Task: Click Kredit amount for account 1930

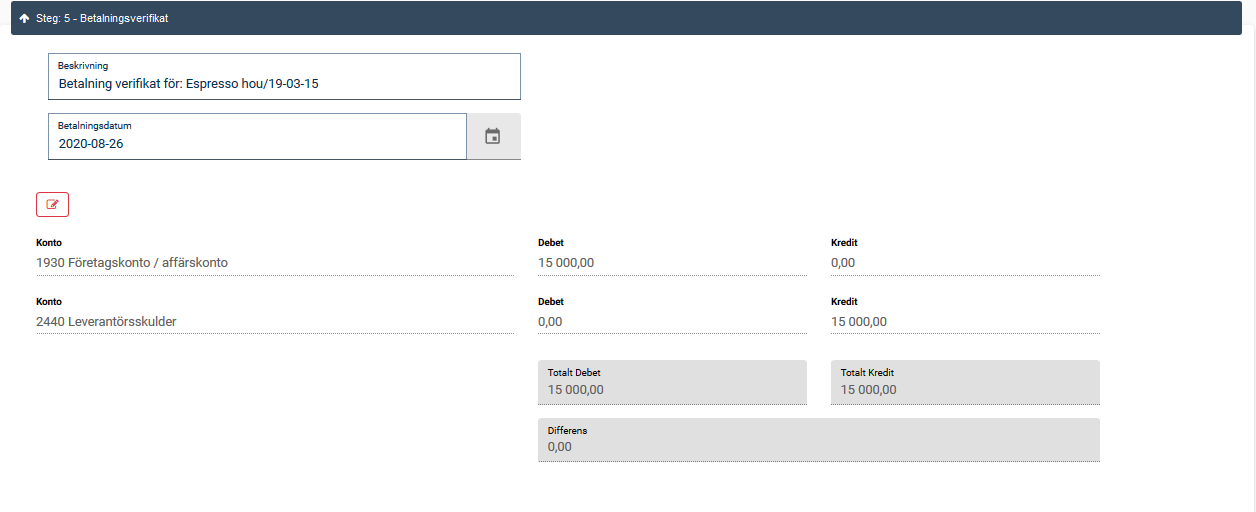Action: pyautogui.click(x=964, y=263)
